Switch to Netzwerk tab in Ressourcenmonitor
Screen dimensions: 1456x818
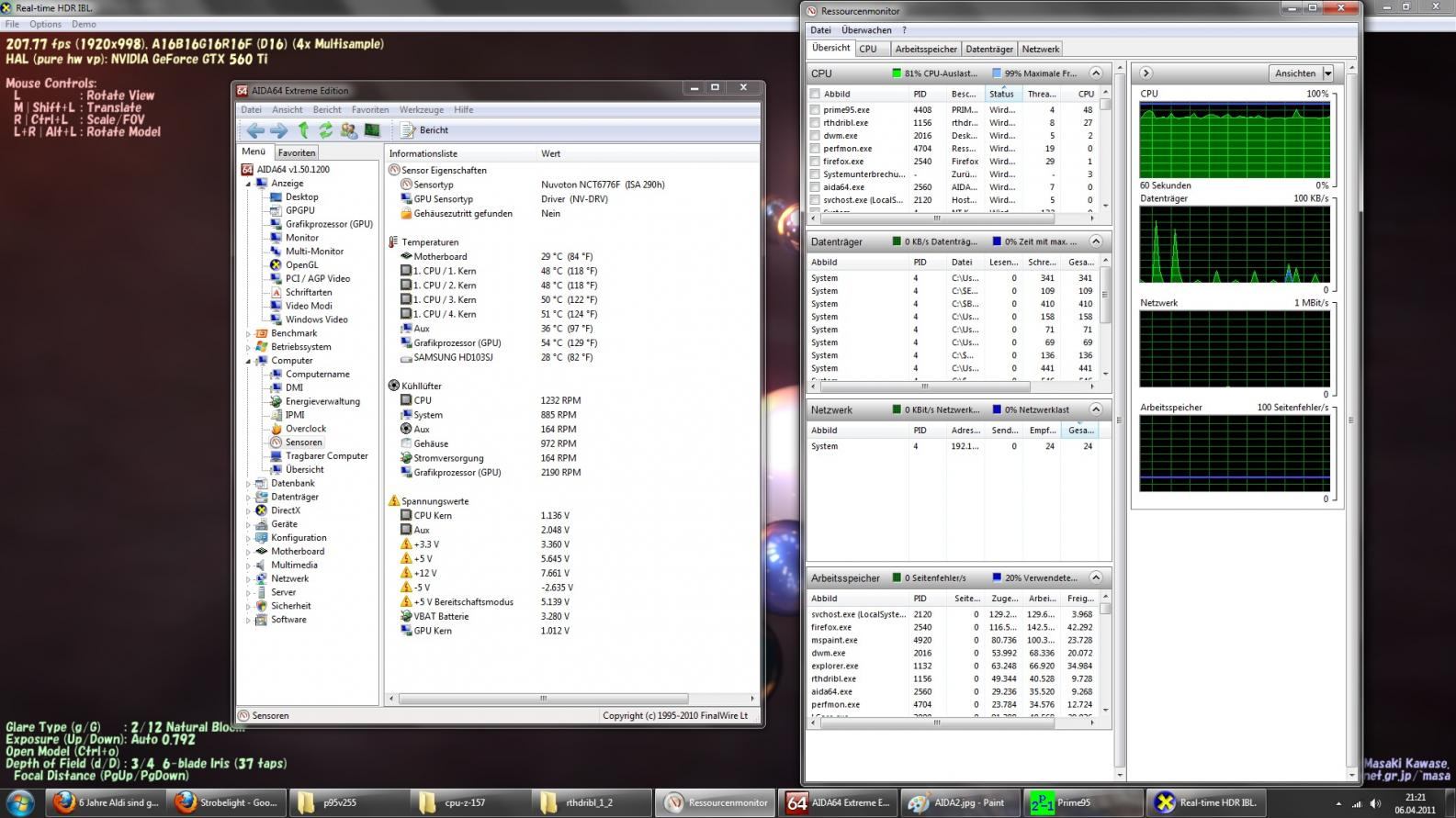coord(1041,49)
